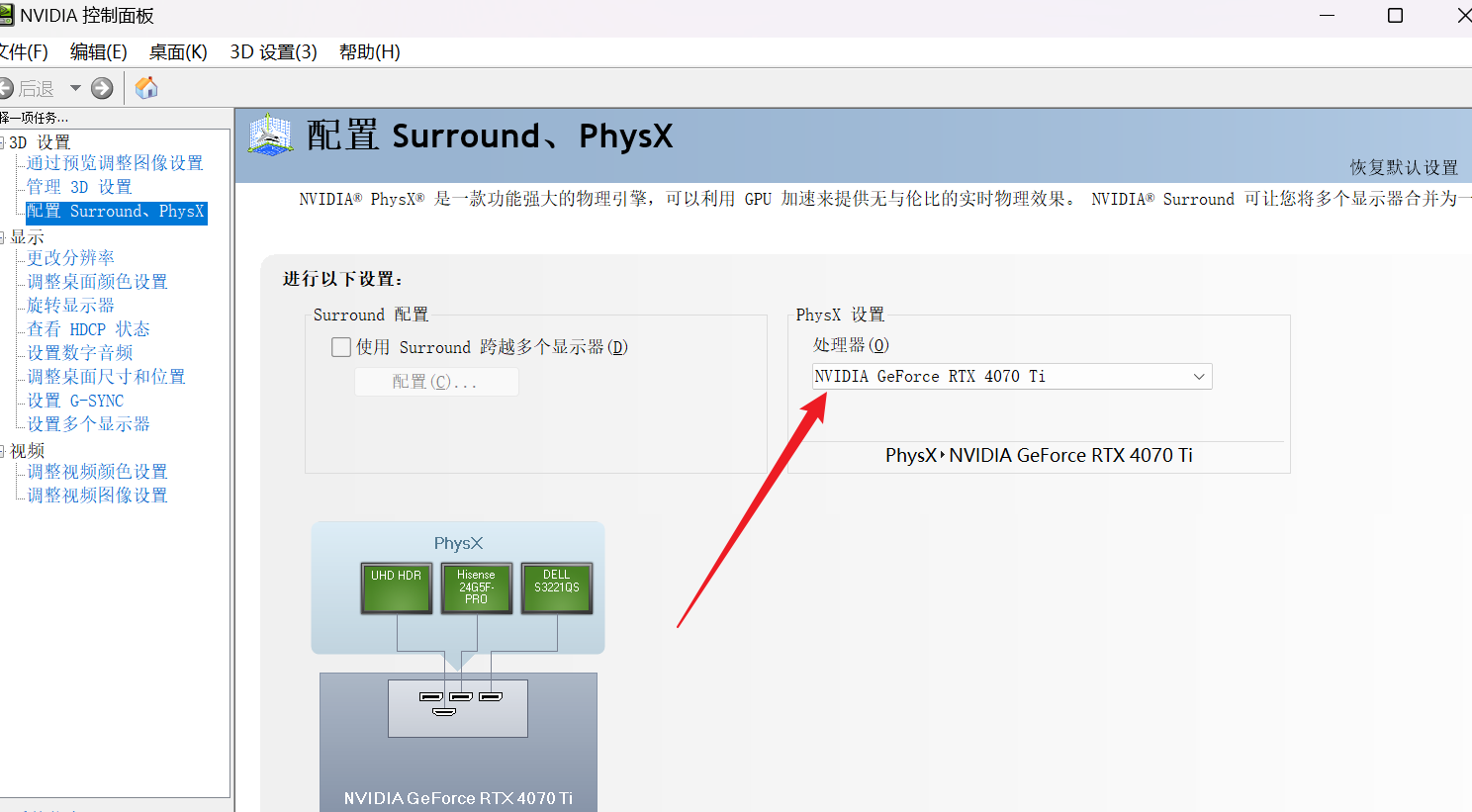Click the forward arrow navigation icon
The image size is (1472, 812).
point(102,88)
